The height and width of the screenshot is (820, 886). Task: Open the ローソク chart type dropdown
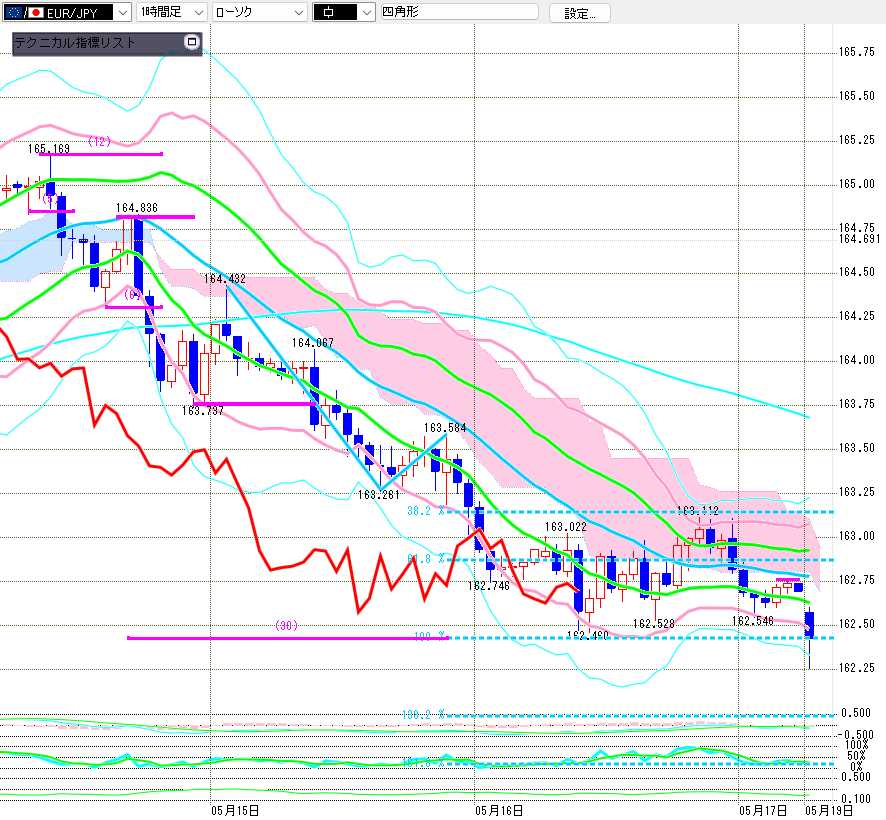[x=260, y=12]
